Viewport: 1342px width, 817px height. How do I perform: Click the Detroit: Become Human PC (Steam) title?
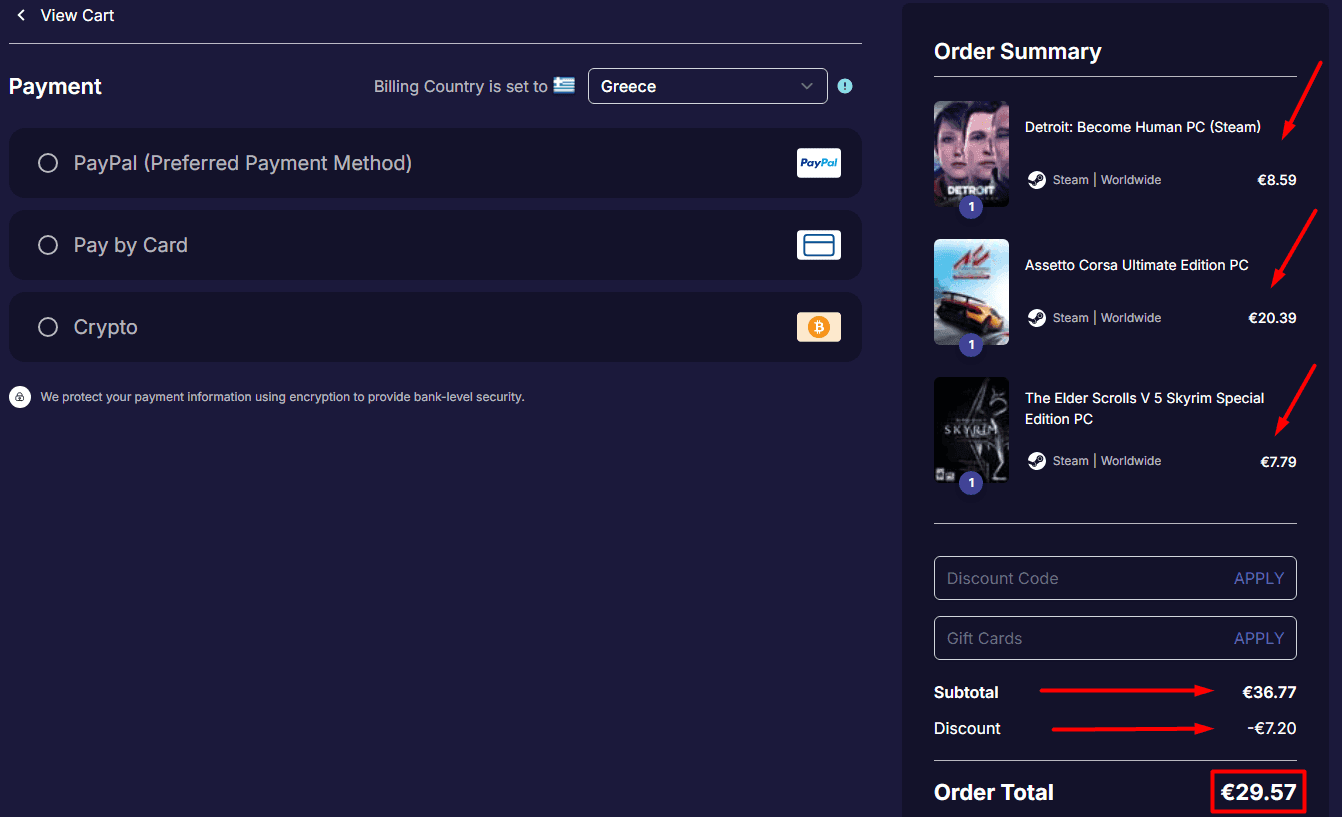1143,127
